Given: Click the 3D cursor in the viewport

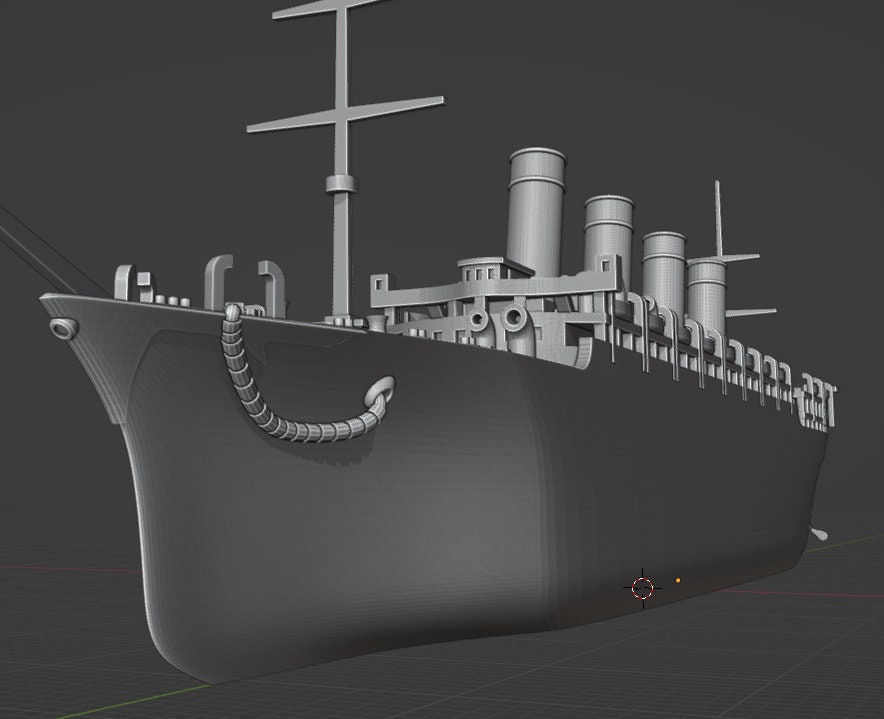Looking at the screenshot, I should point(641,589).
